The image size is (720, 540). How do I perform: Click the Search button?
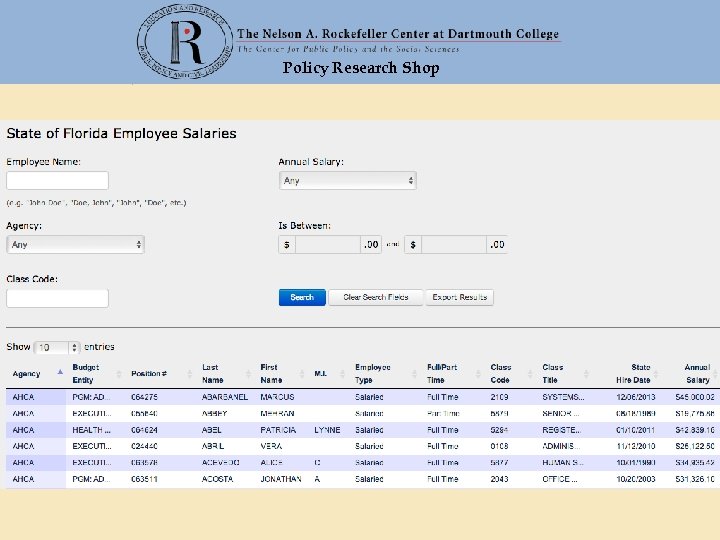click(x=302, y=298)
